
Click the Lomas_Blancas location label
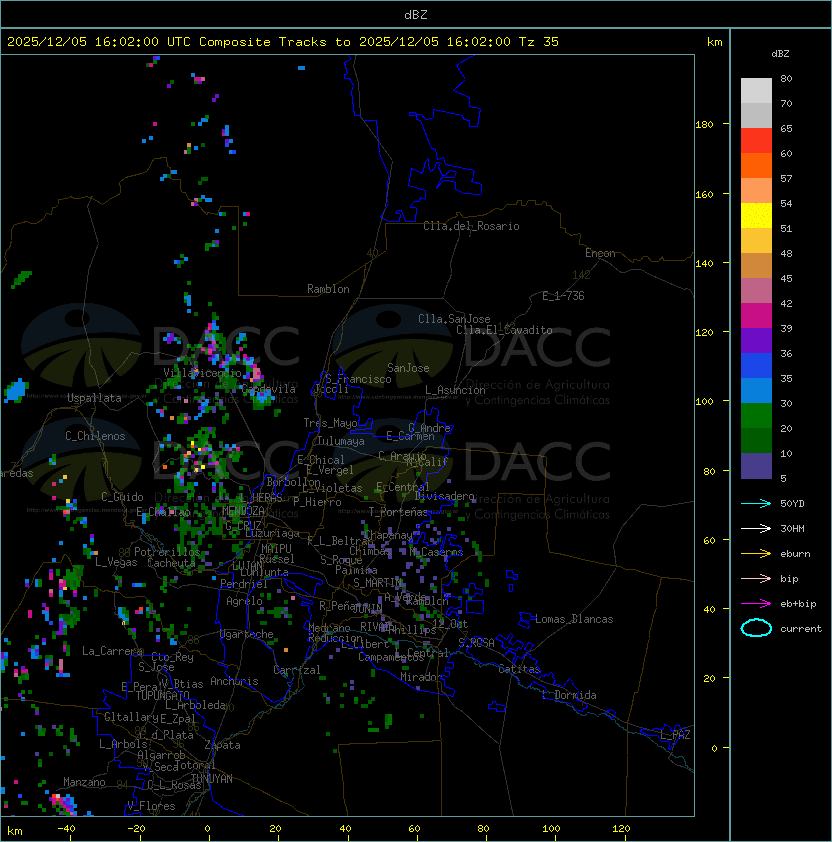(574, 619)
